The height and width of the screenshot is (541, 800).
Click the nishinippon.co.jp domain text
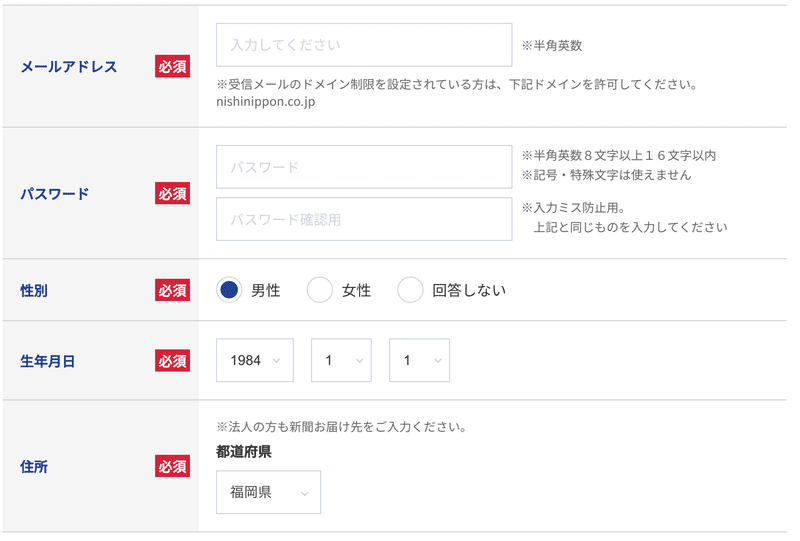point(265,102)
